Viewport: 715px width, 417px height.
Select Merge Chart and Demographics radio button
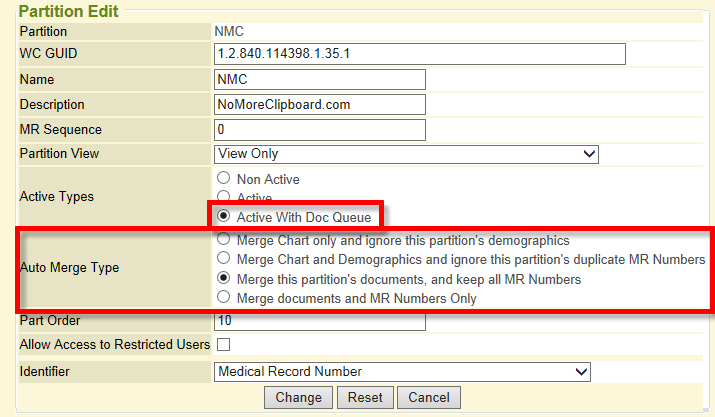pos(224,260)
